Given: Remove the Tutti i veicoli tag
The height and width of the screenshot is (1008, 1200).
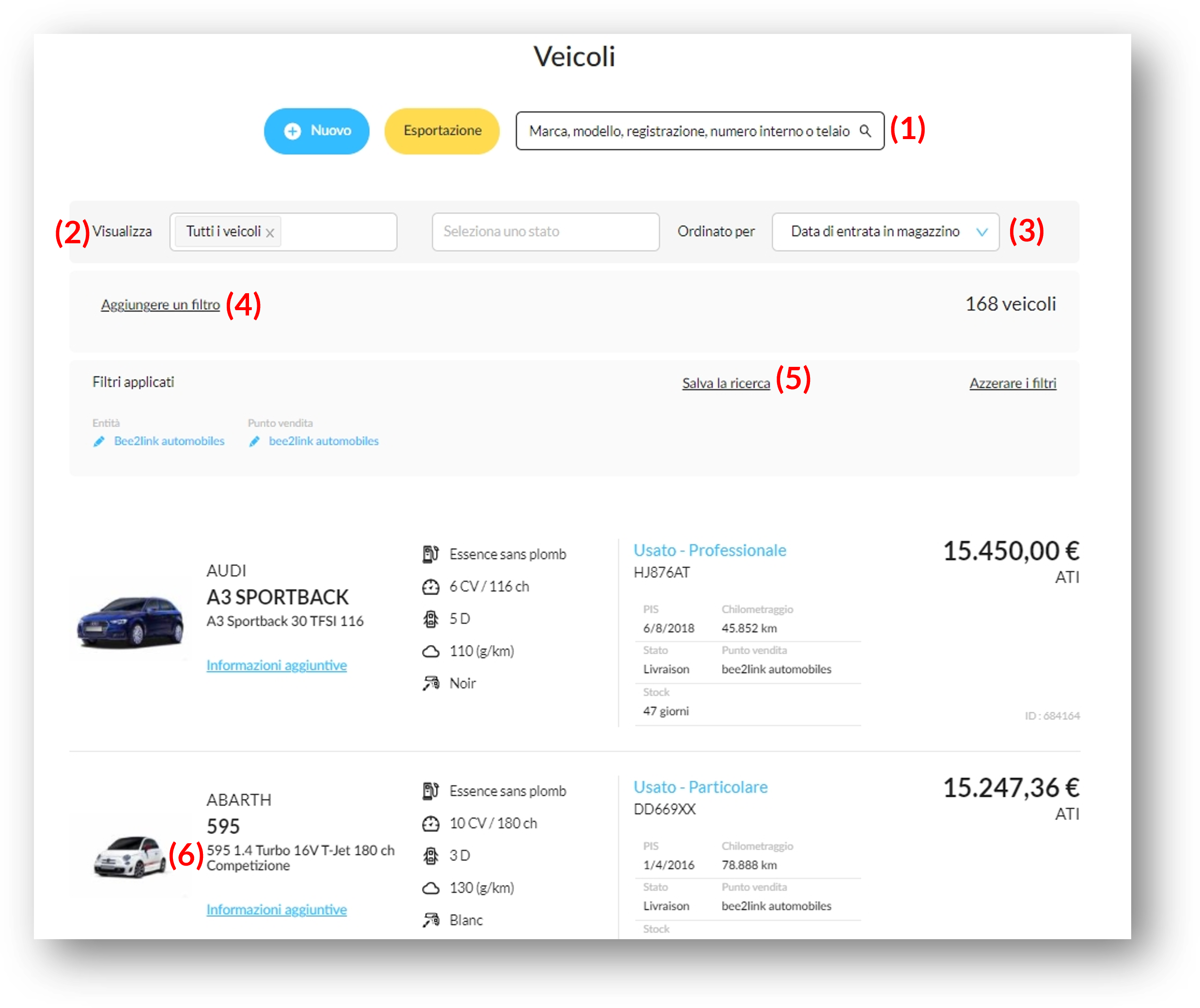Looking at the screenshot, I should click(x=270, y=233).
